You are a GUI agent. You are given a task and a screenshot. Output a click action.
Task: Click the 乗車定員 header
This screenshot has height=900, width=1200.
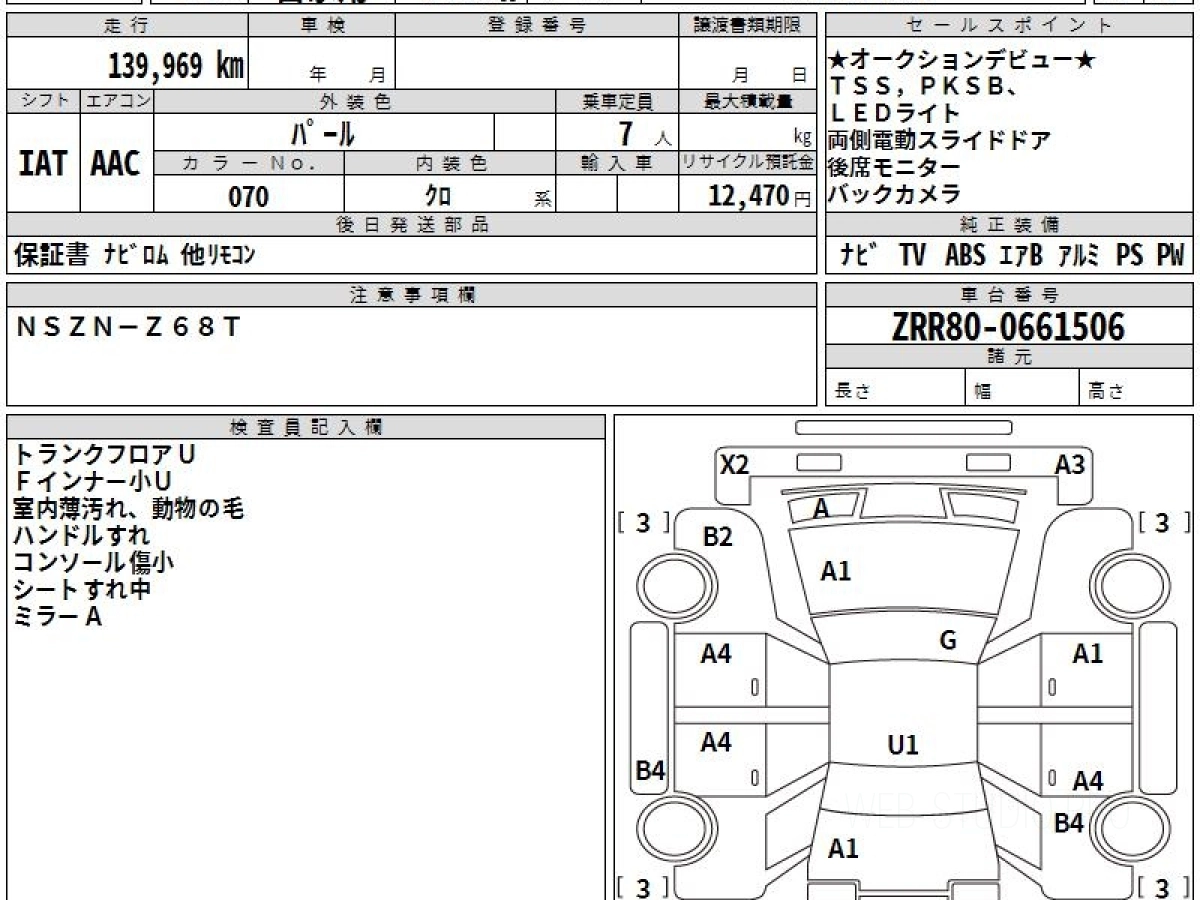coord(617,101)
